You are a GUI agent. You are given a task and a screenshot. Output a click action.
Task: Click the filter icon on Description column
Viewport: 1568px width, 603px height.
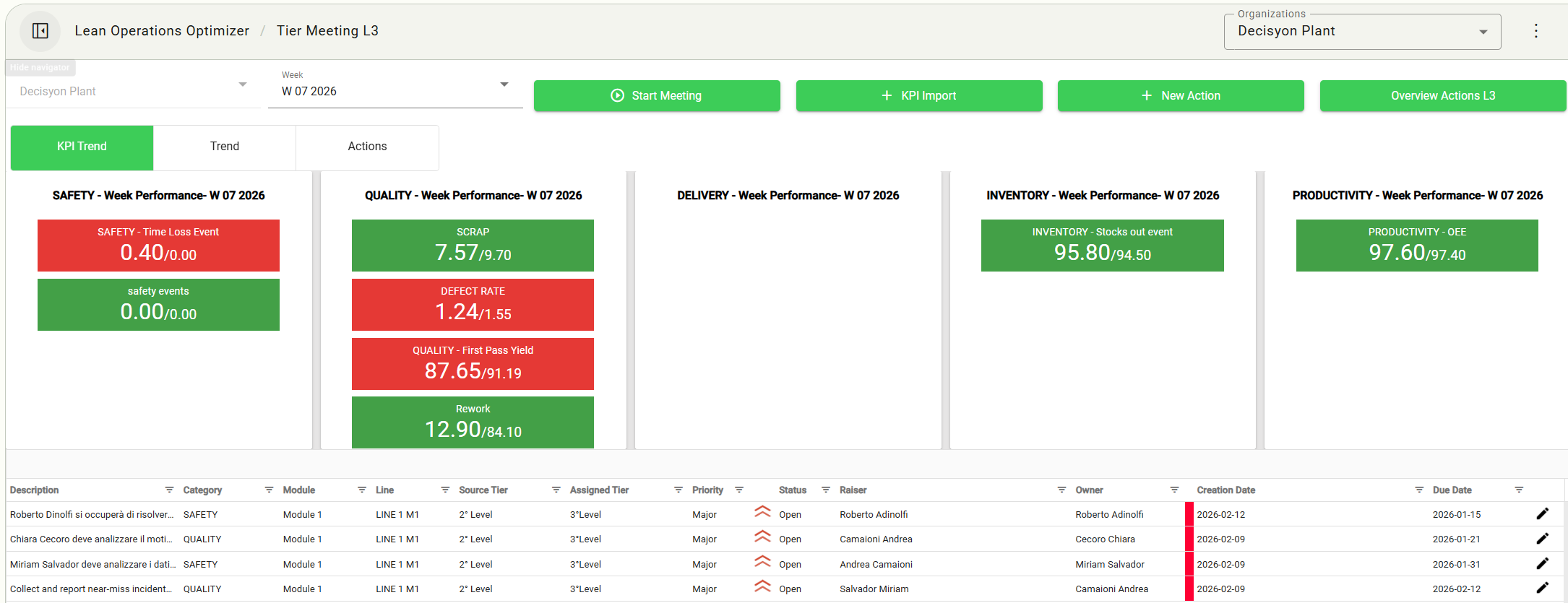(169, 490)
